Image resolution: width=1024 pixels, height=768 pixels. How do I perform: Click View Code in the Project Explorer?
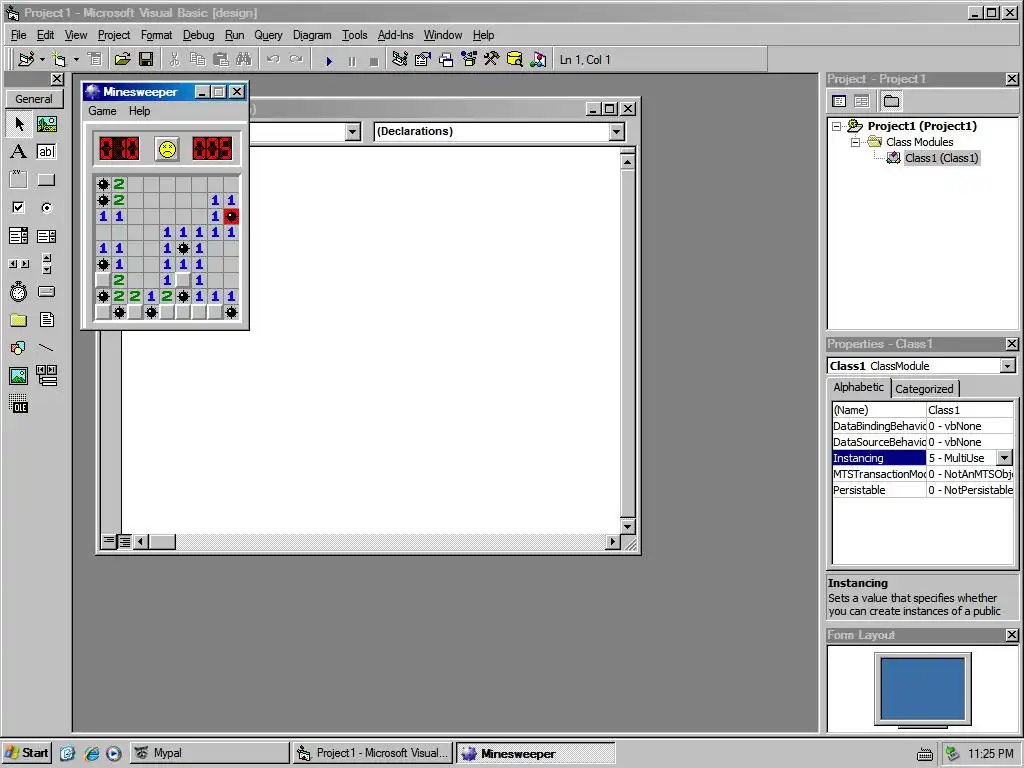839,101
